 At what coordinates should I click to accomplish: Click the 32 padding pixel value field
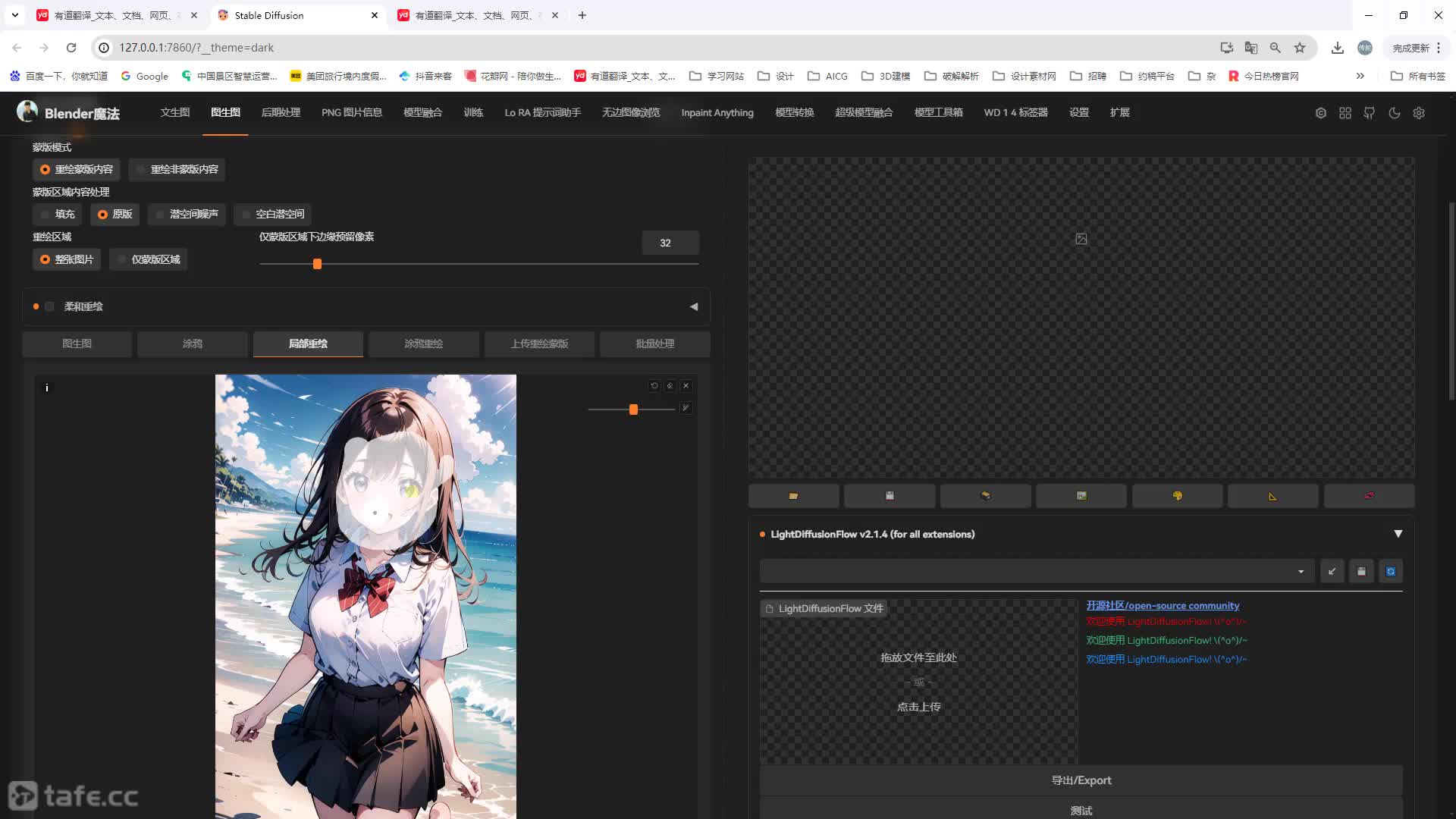point(670,243)
